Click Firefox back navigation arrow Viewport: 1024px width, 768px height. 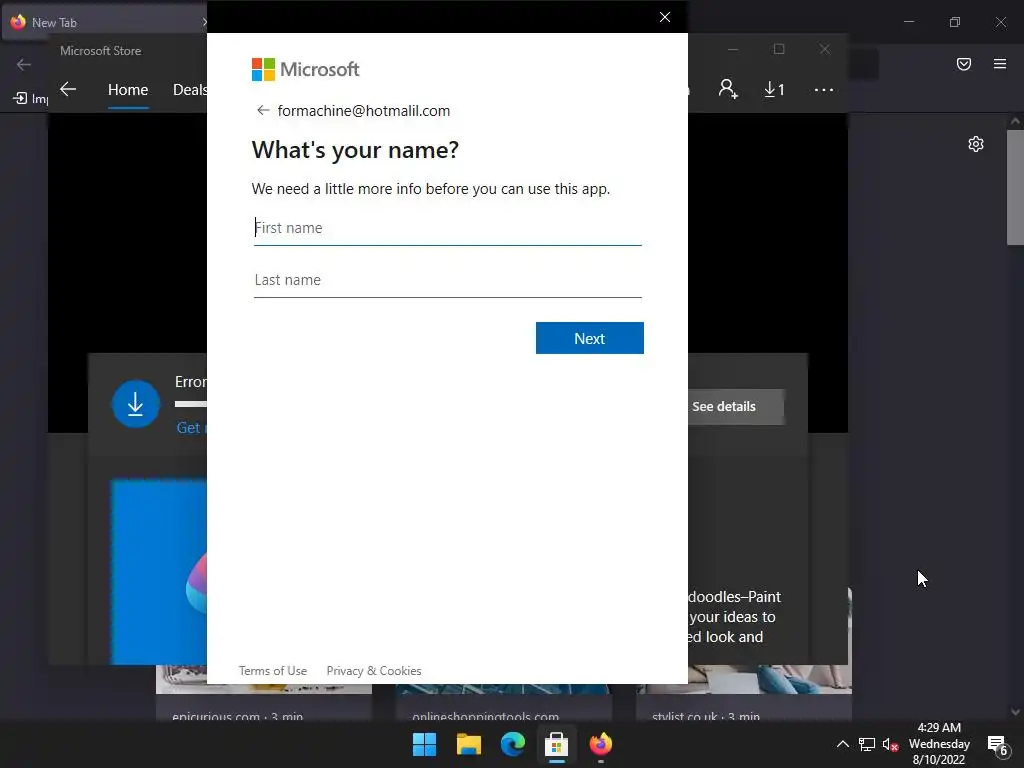24,64
